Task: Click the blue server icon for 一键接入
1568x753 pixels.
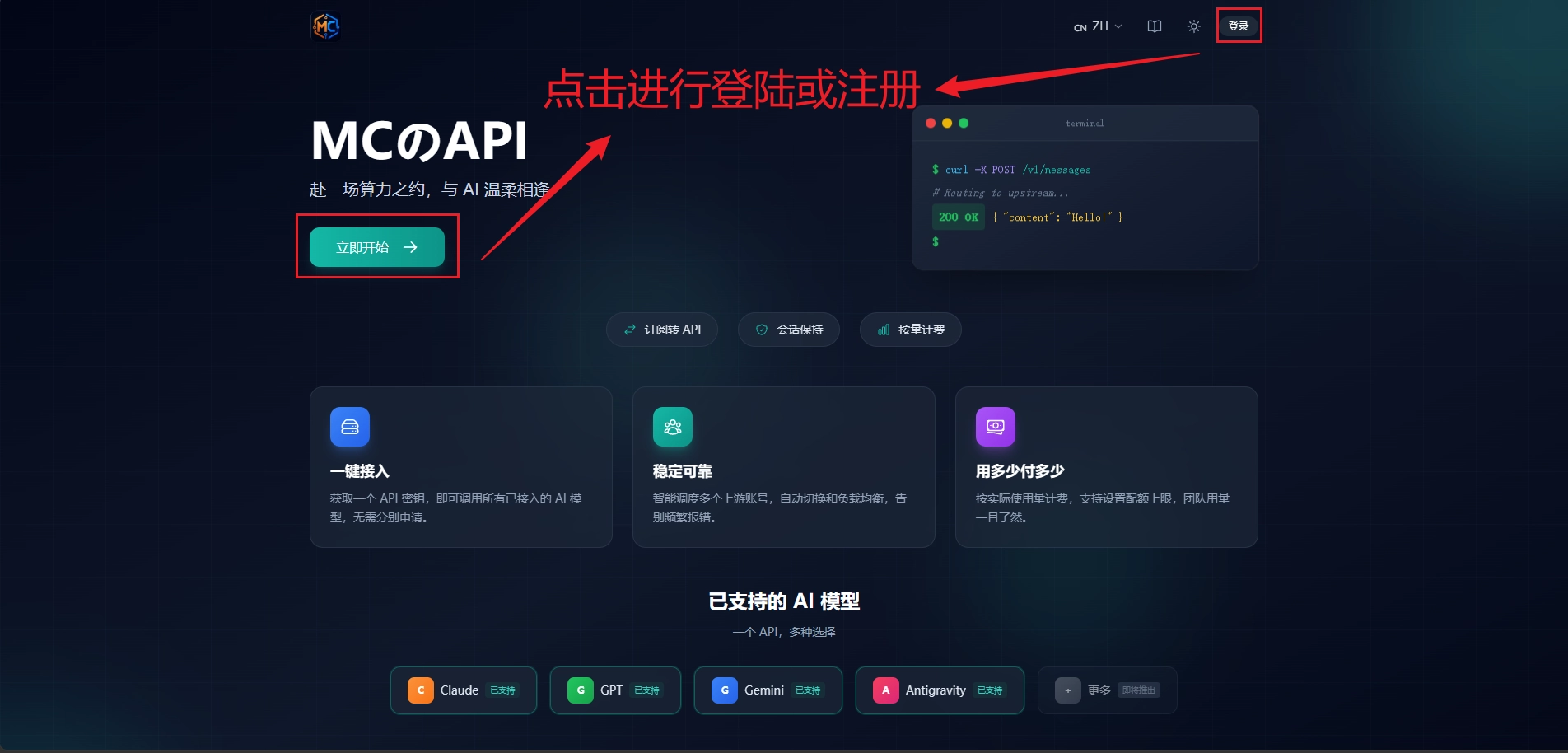Action: pyautogui.click(x=350, y=427)
